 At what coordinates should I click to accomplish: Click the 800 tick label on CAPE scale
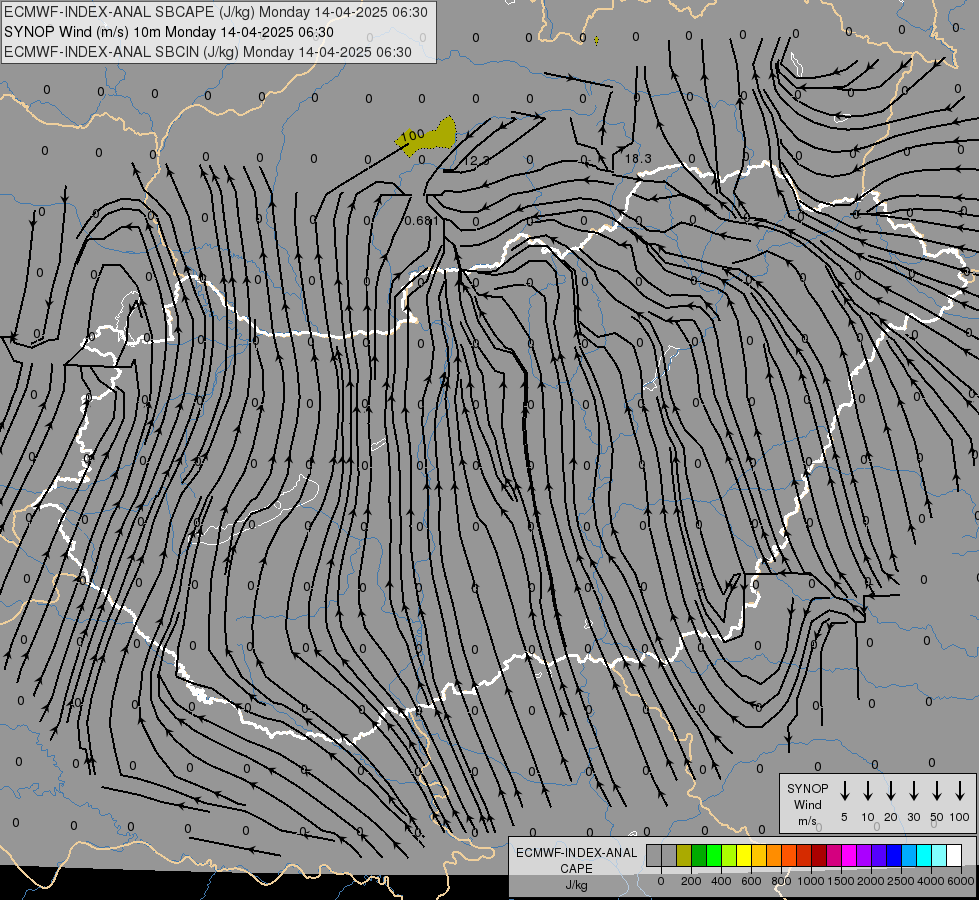pos(781,881)
